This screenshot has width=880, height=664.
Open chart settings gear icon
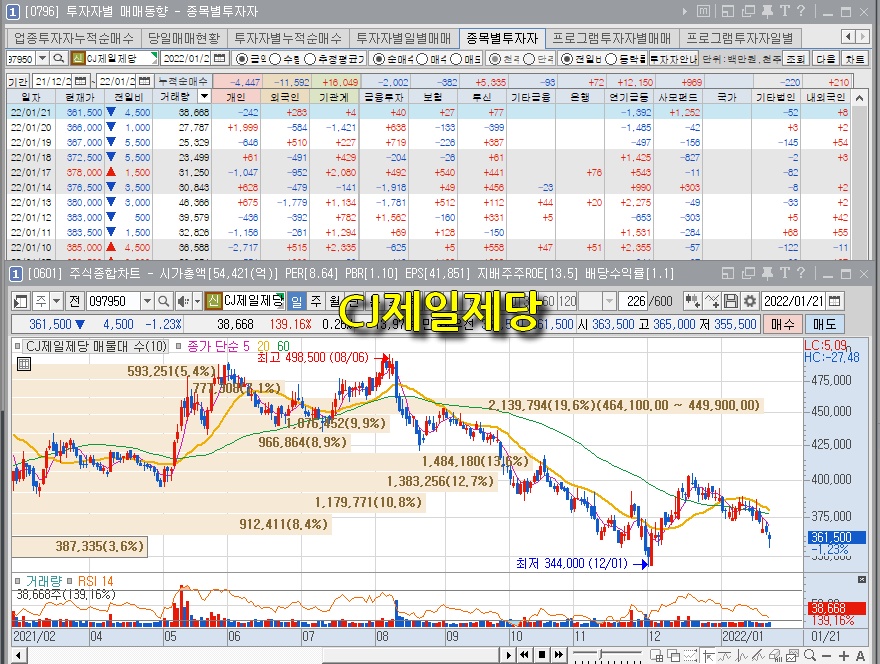749,301
